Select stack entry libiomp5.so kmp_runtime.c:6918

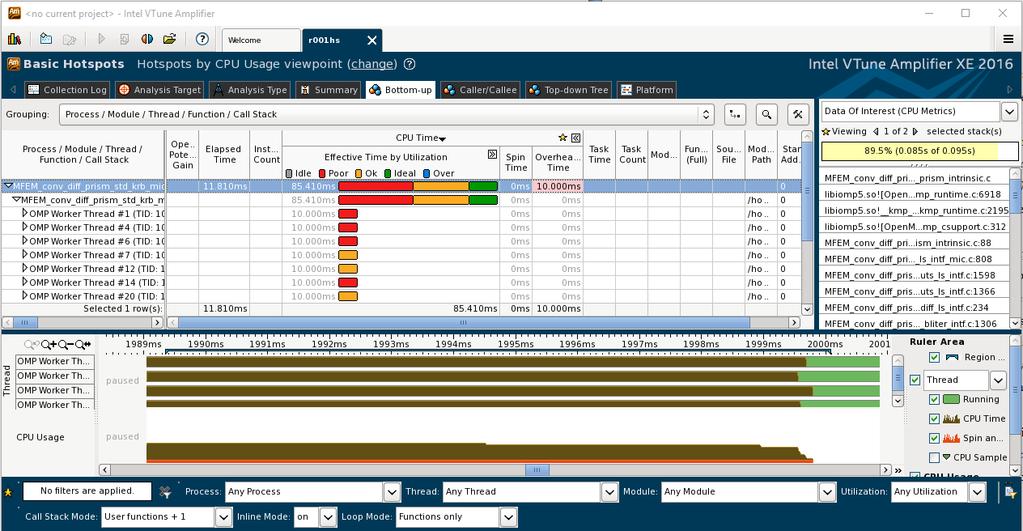click(x=913, y=194)
